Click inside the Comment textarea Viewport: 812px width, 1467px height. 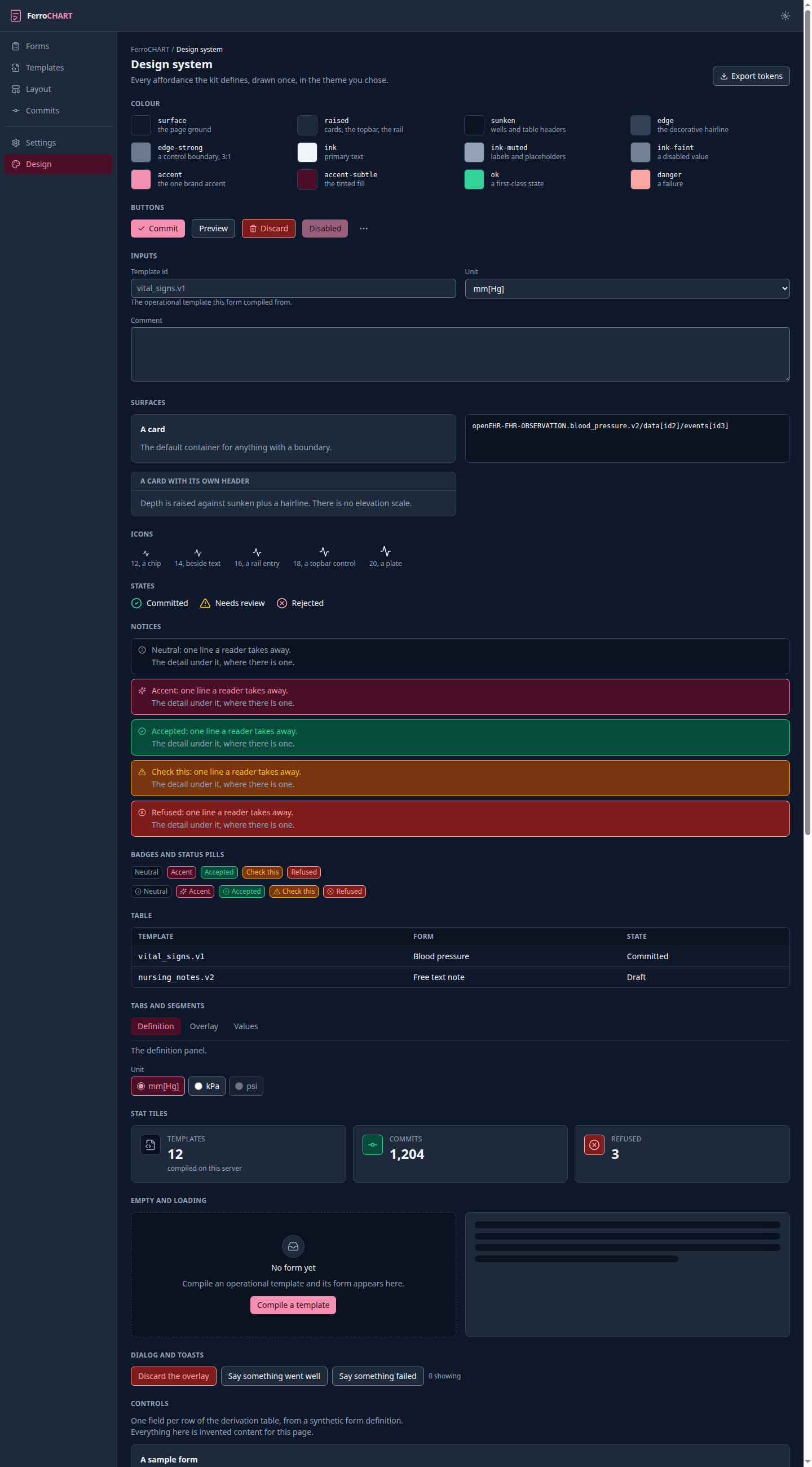(x=460, y=354)
